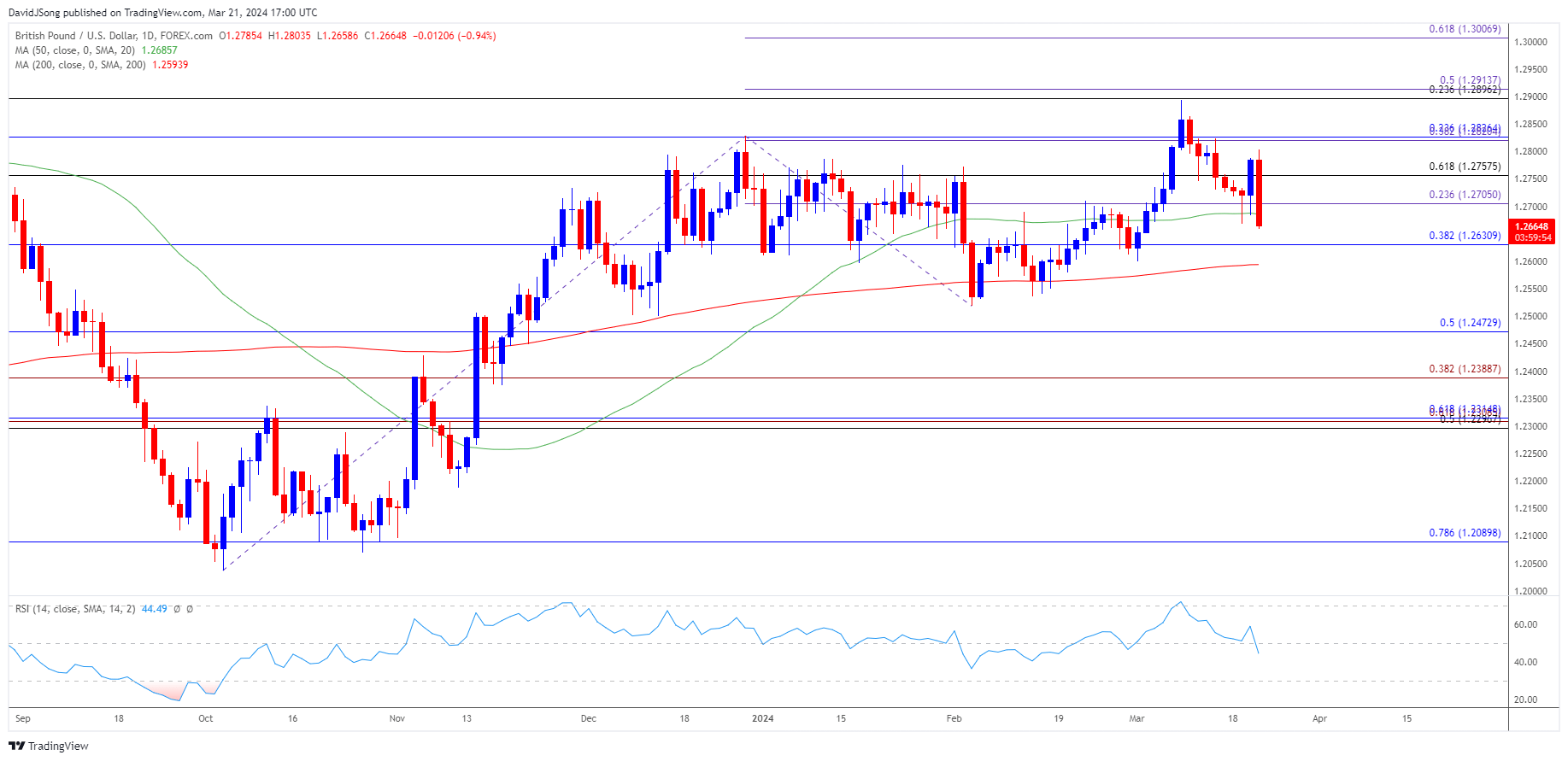This screenshot has height=761, width=1568.
Task: Select the close value C1.26648 in header
Action: click(385, 36)
